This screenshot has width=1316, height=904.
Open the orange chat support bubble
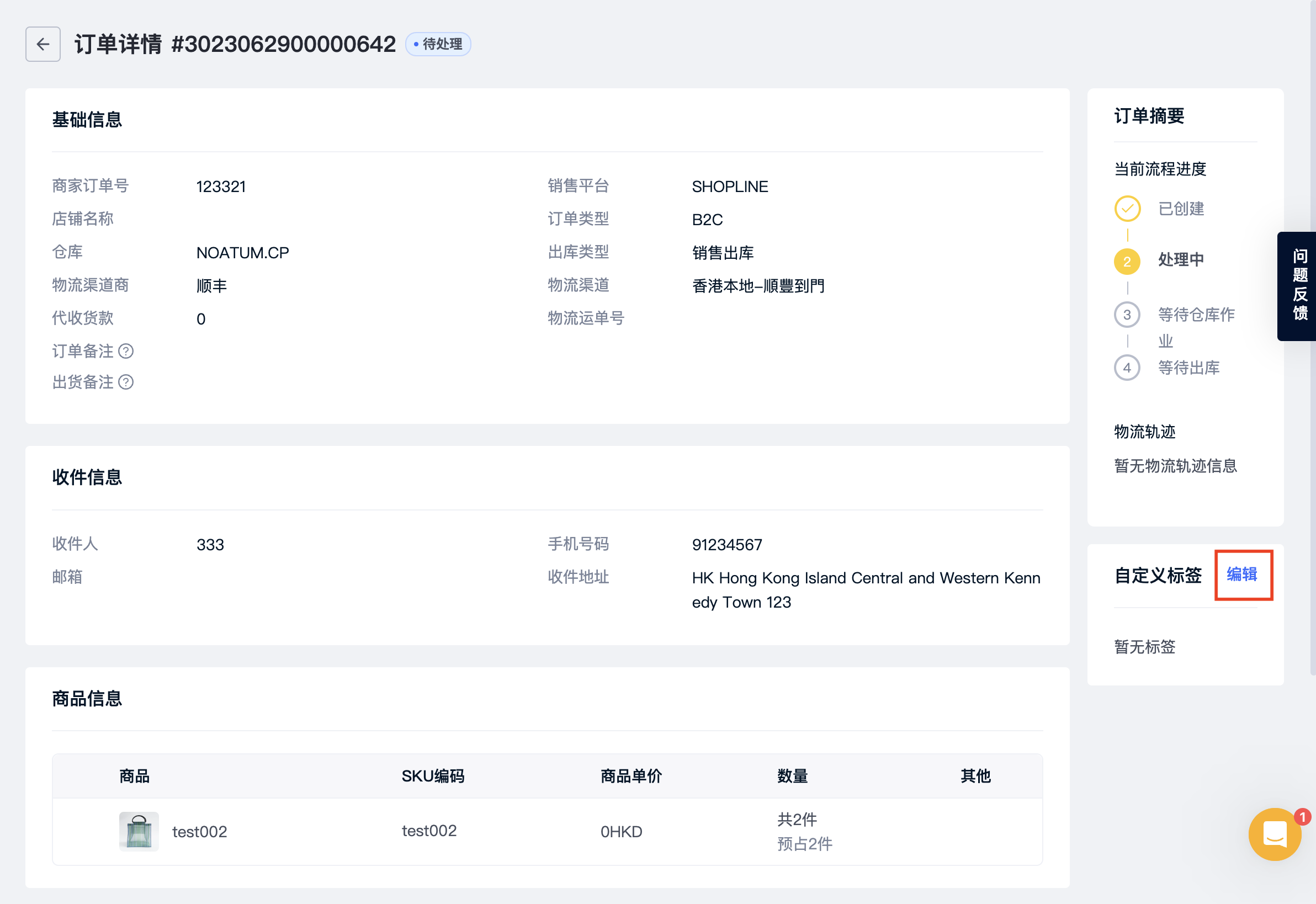coord(1275,834)
